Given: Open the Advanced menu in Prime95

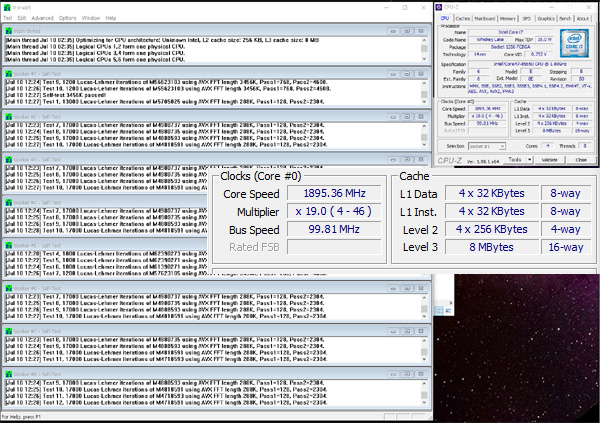Looking at the screenshot, I should tap(42, 18).
